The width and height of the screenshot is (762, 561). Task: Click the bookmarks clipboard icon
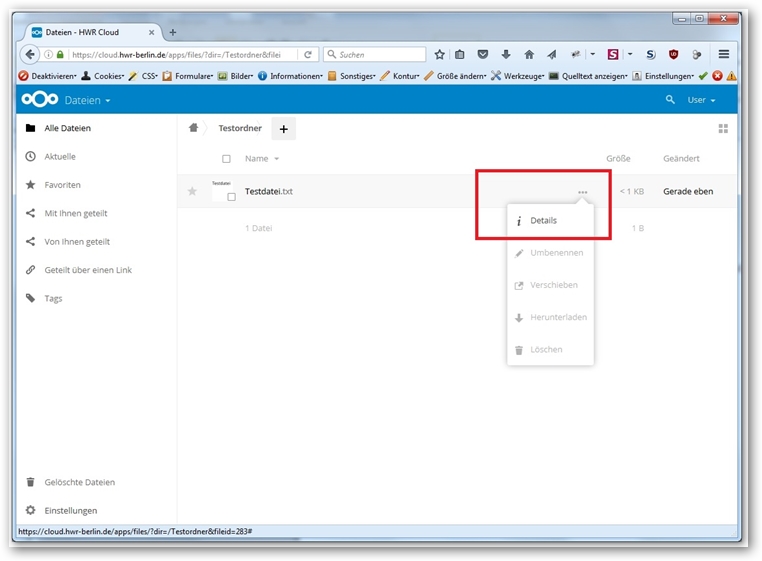point(459,54)
